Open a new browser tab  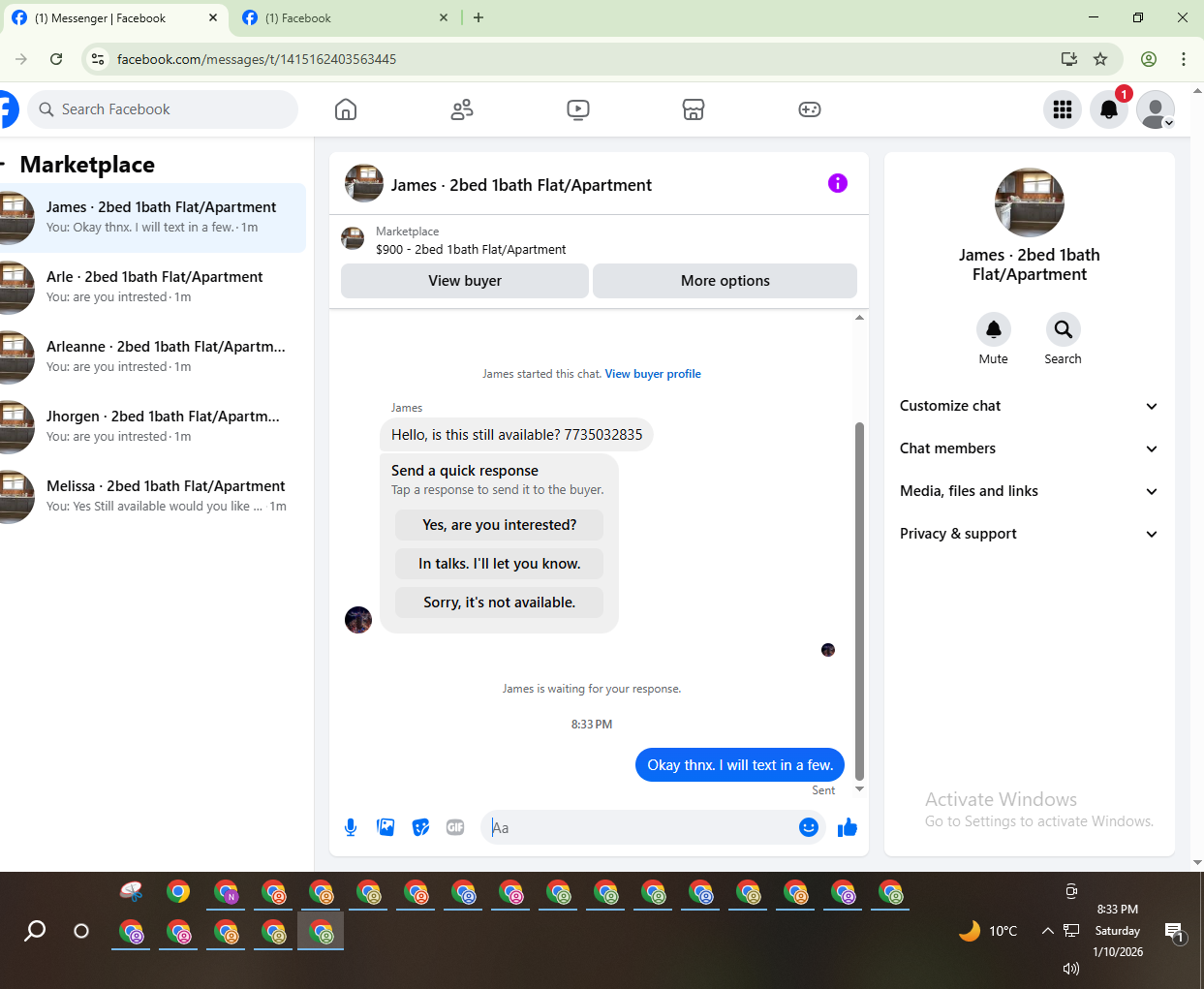(479, 17)
